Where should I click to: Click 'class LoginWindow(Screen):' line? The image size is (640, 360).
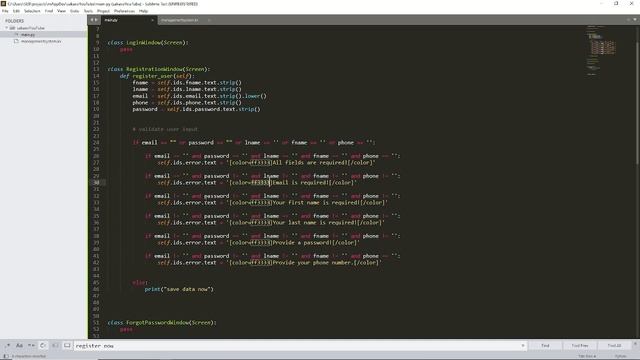point(148,42)
